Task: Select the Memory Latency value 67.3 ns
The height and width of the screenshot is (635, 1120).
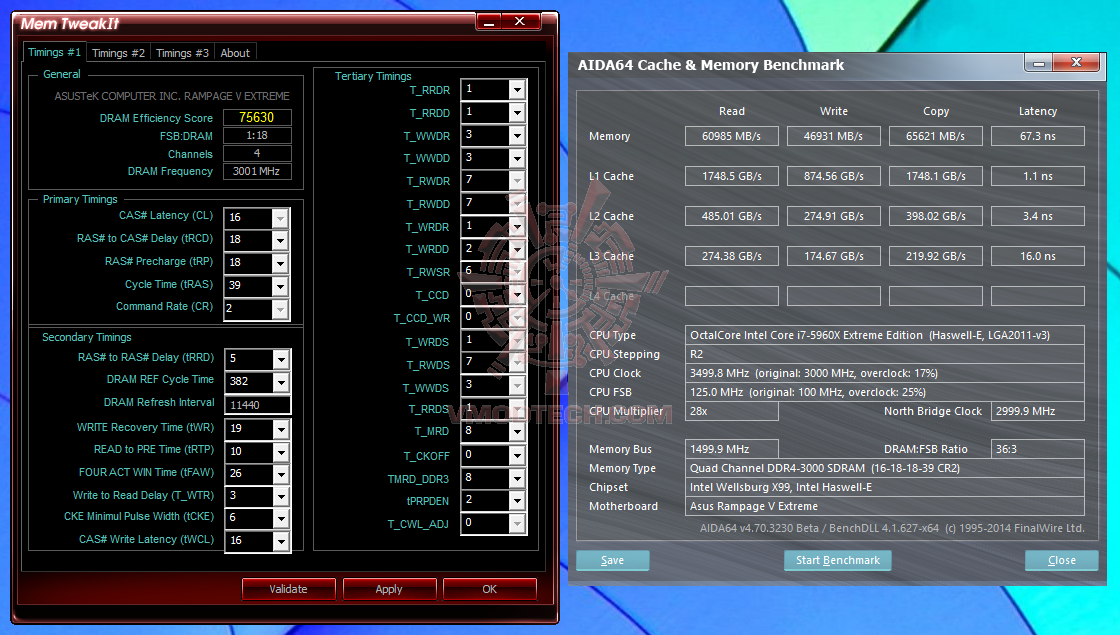Action: click(1038, 136)
